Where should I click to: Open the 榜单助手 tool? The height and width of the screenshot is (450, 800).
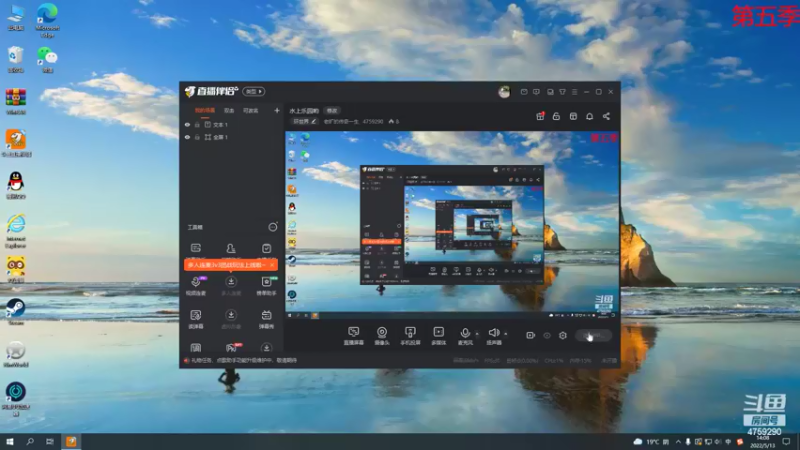[266, 286]
